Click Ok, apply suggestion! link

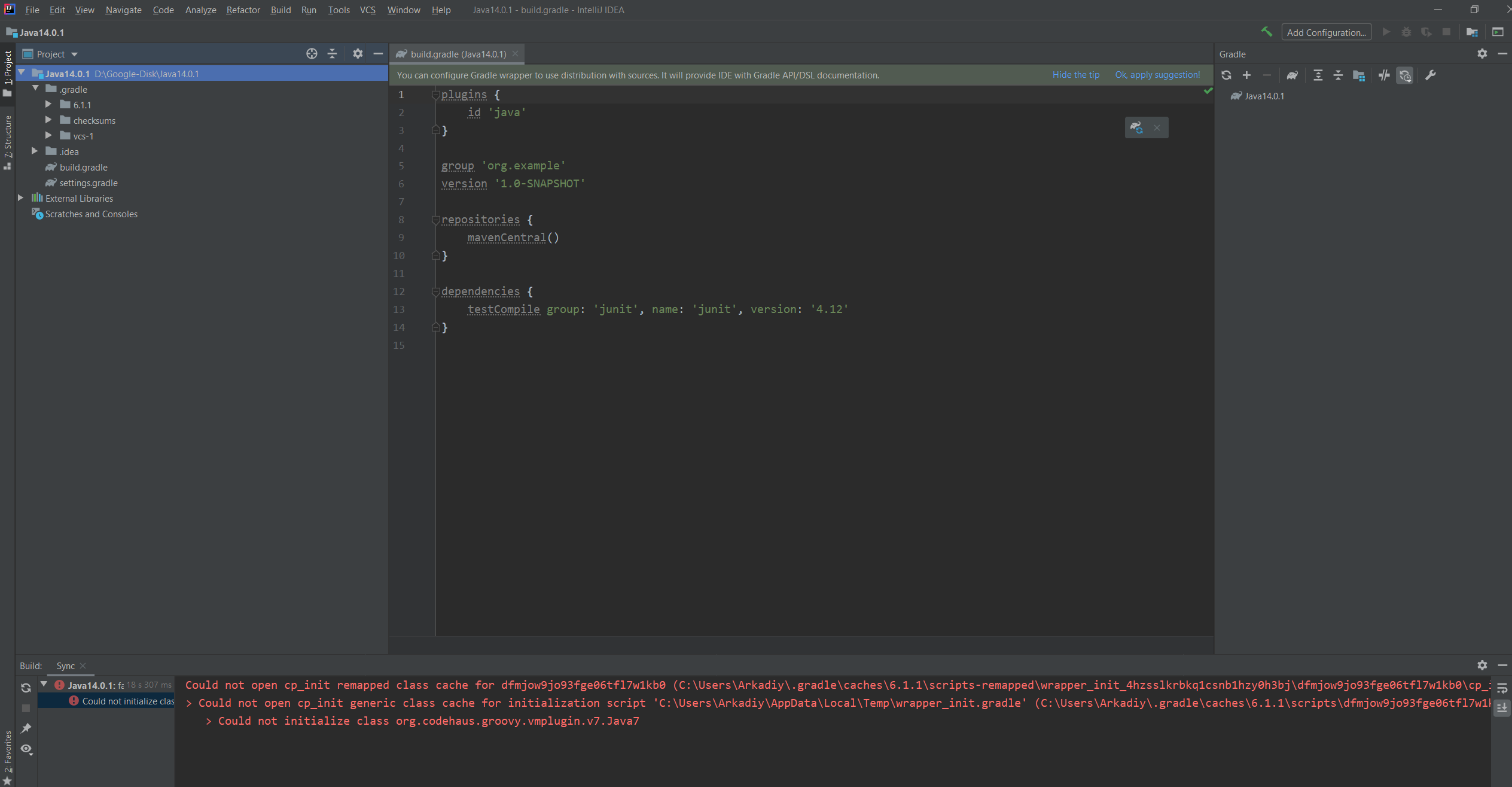coord(1157,75)
